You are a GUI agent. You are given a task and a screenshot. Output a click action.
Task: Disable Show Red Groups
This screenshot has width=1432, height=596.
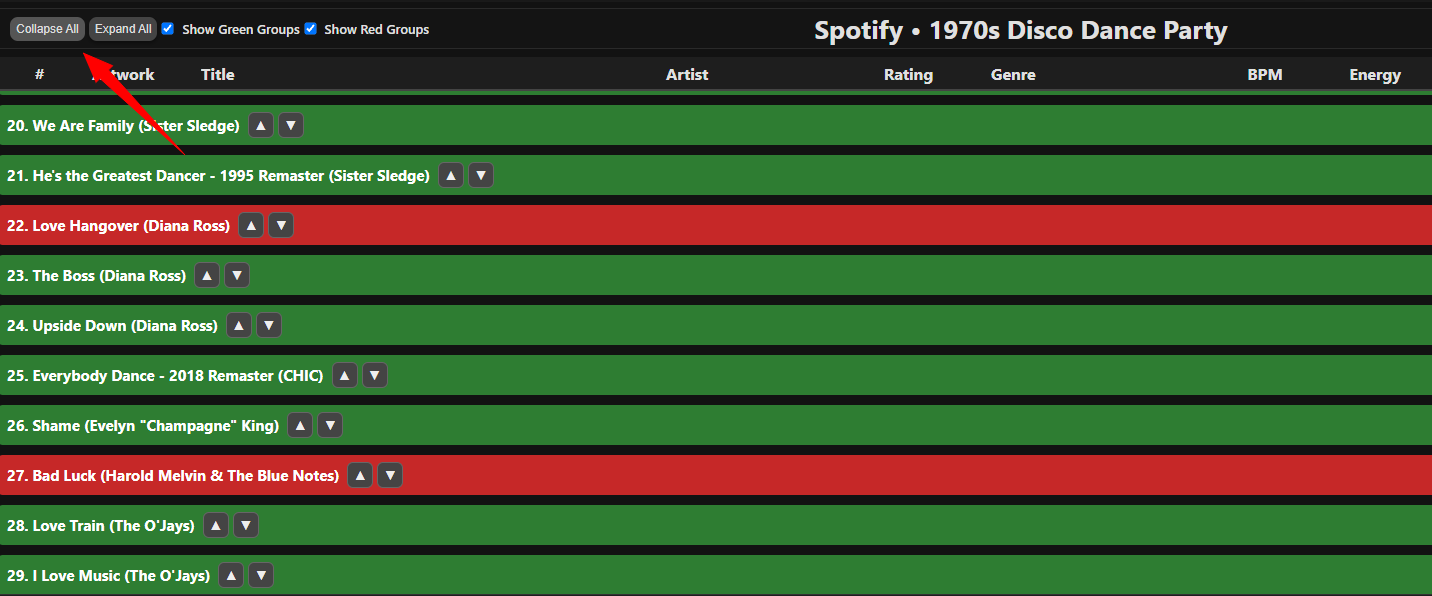pyautogui.click(x=310, y=29)
